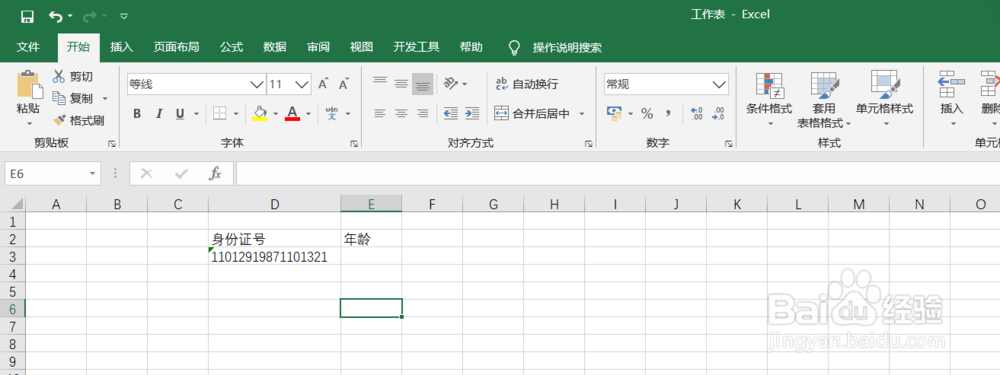
Task: Apply percent style
Action: (x=647, y=114)
